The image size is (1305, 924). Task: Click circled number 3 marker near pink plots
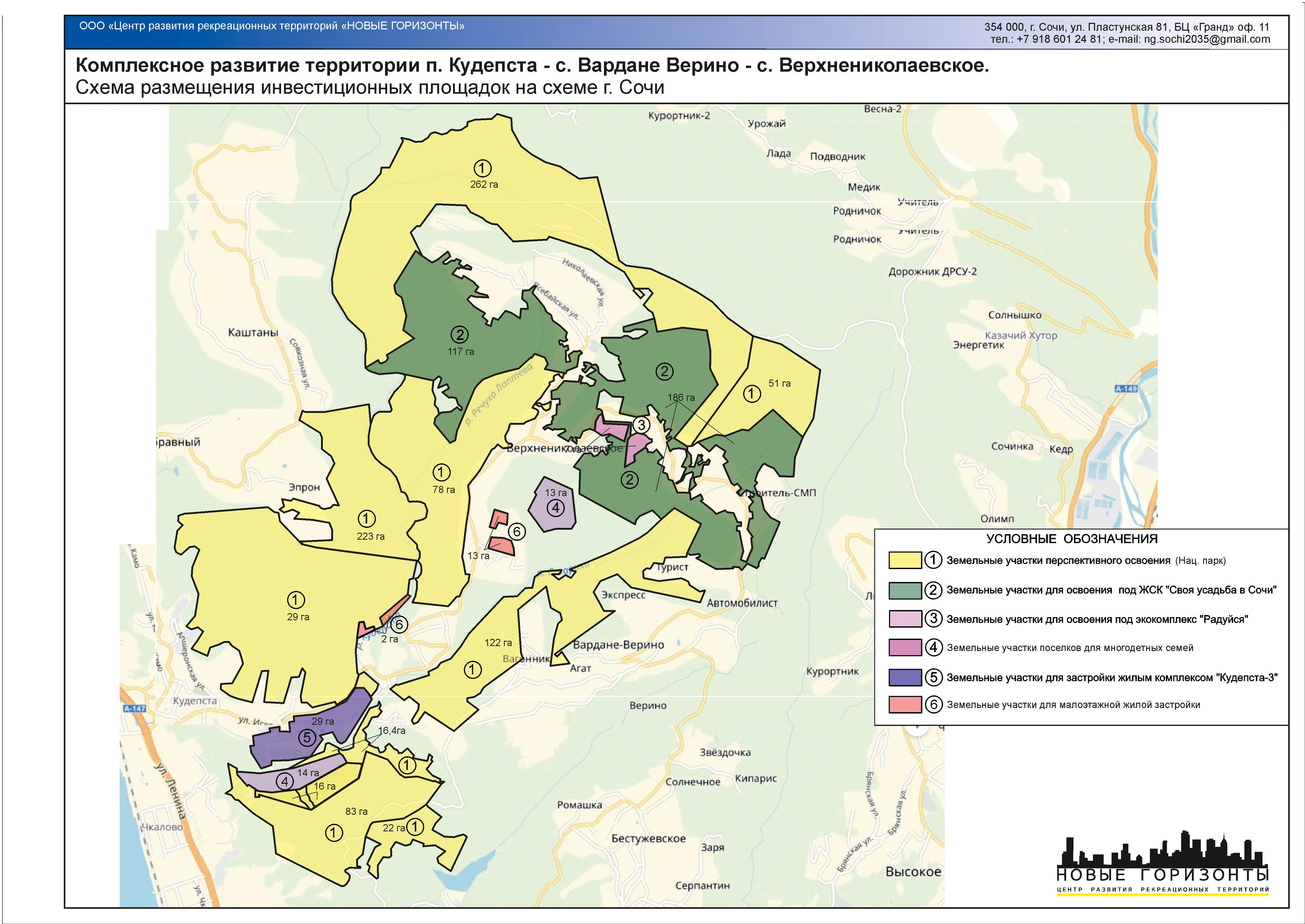[641, 424]
